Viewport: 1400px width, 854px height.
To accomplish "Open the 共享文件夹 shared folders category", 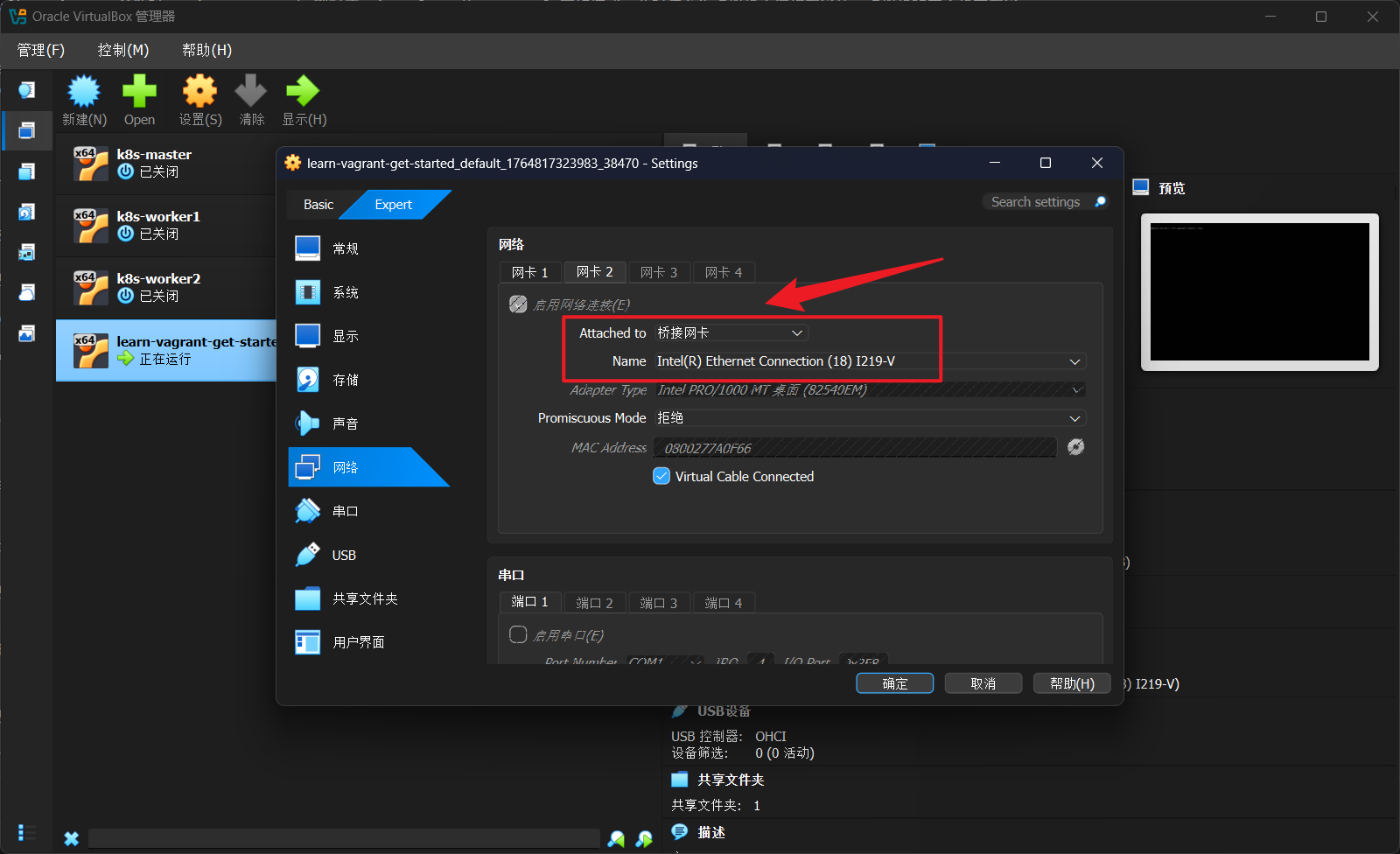I will coord(364,598).
